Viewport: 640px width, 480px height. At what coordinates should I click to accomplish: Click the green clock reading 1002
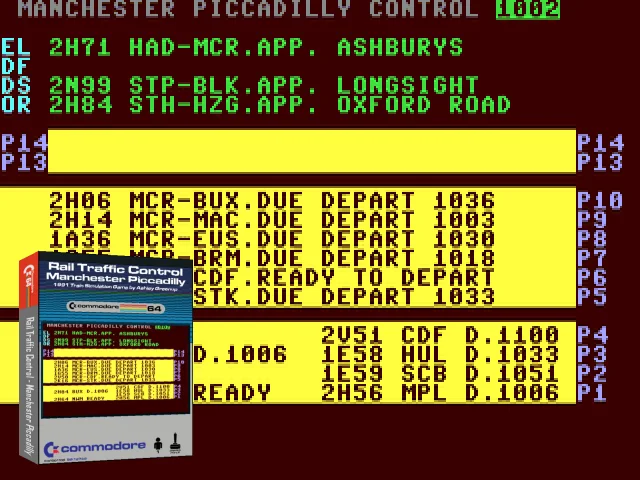[x=528, y=9]
